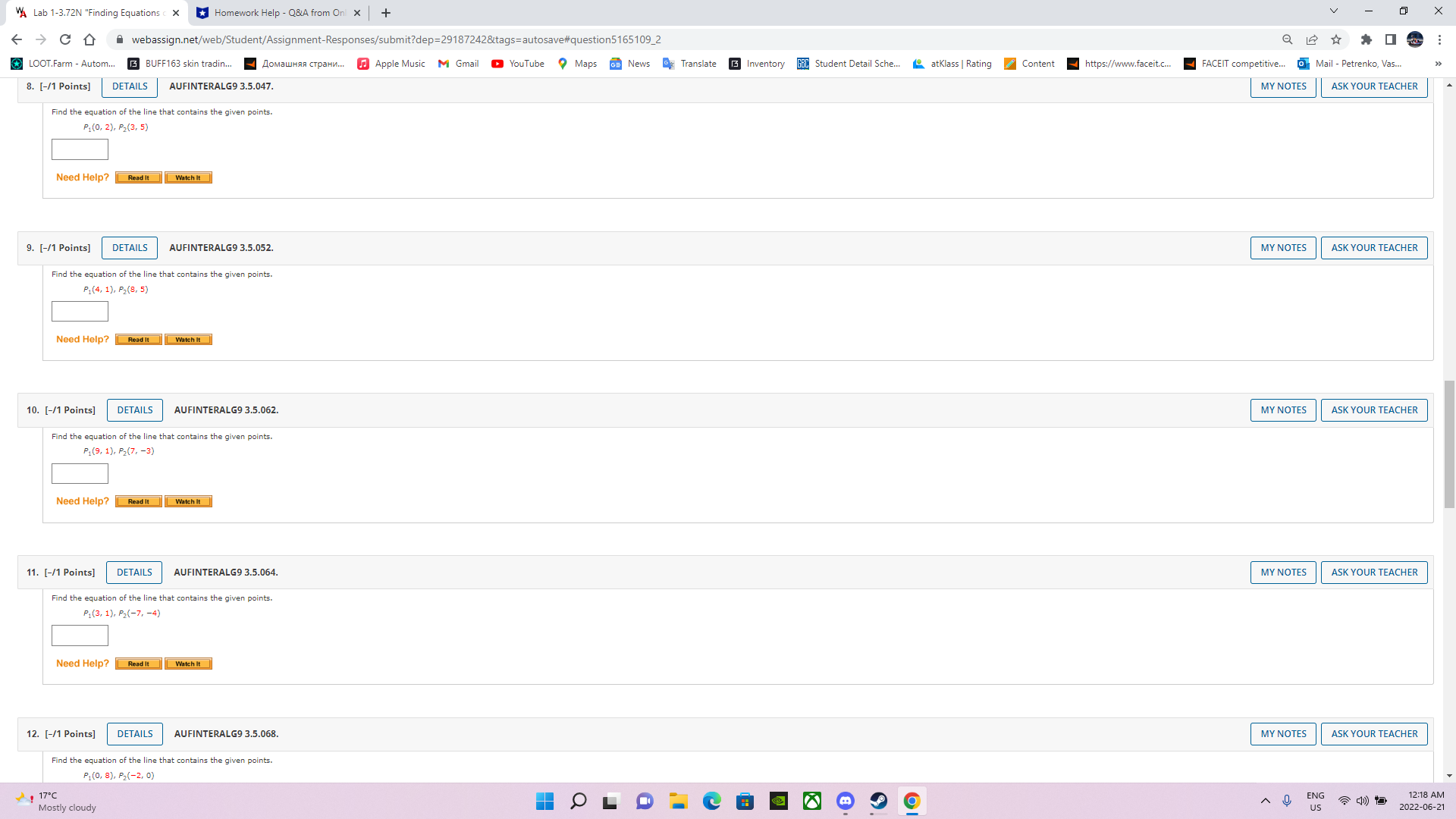The height and width of the screenshot is (819, 1456).
Task: Click Watch It for question 10
Action: click(188, 502)
